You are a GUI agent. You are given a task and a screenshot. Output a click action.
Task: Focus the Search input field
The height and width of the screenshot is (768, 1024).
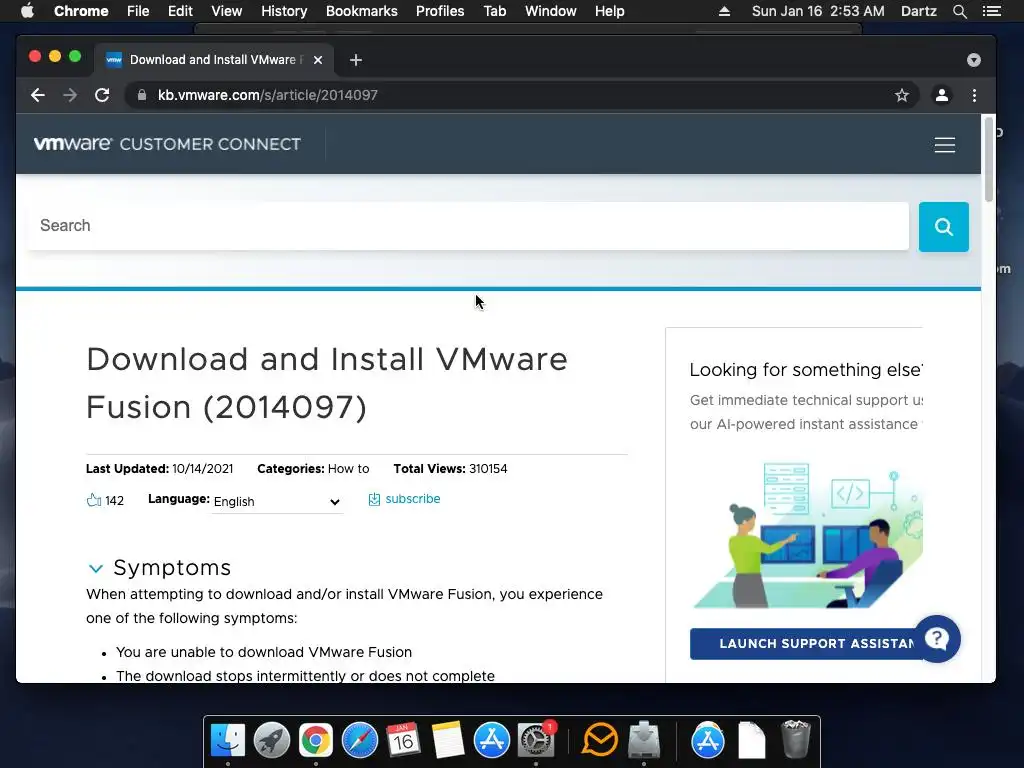tap(468, 226)
